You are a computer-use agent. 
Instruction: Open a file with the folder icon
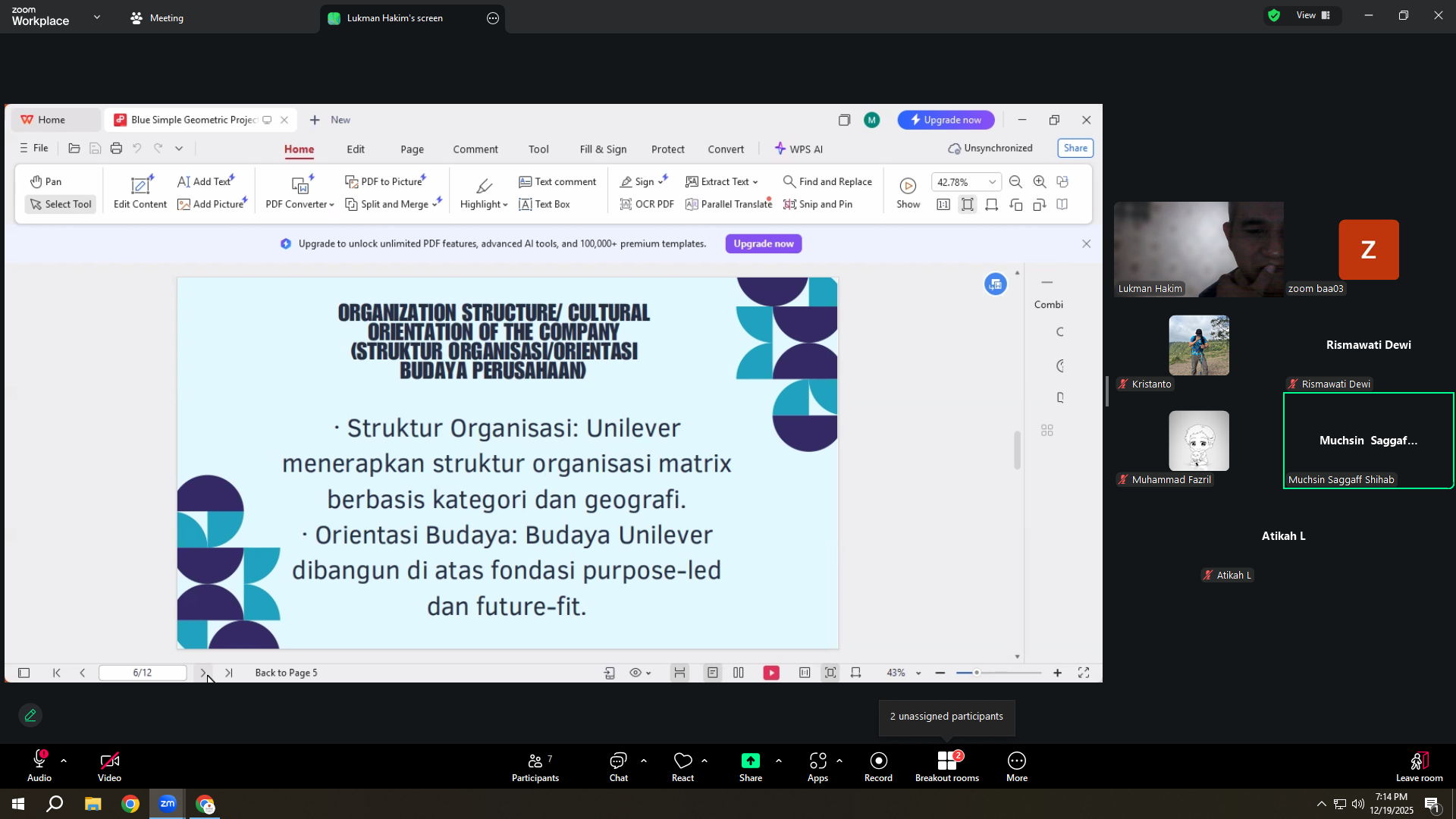click(x=74, y=149)
